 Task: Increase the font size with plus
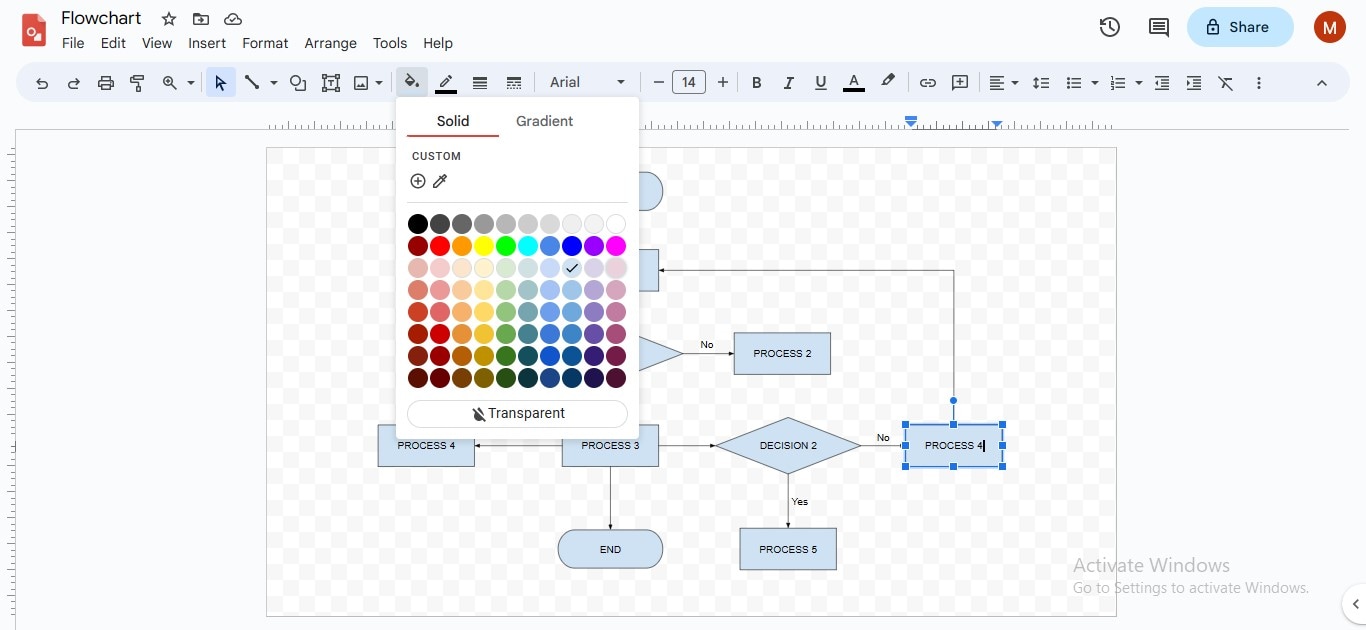pos(723,83)
